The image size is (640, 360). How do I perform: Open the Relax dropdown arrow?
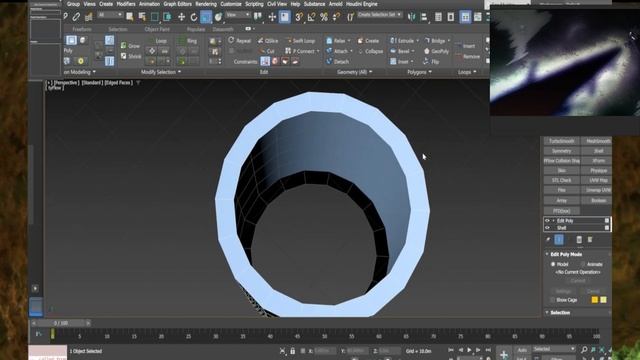(349, 40)
